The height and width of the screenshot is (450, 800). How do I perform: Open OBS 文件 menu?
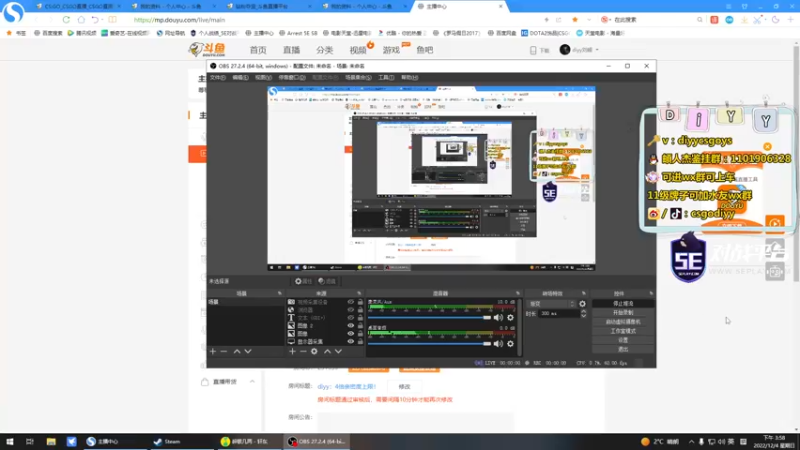pos(217,78)
